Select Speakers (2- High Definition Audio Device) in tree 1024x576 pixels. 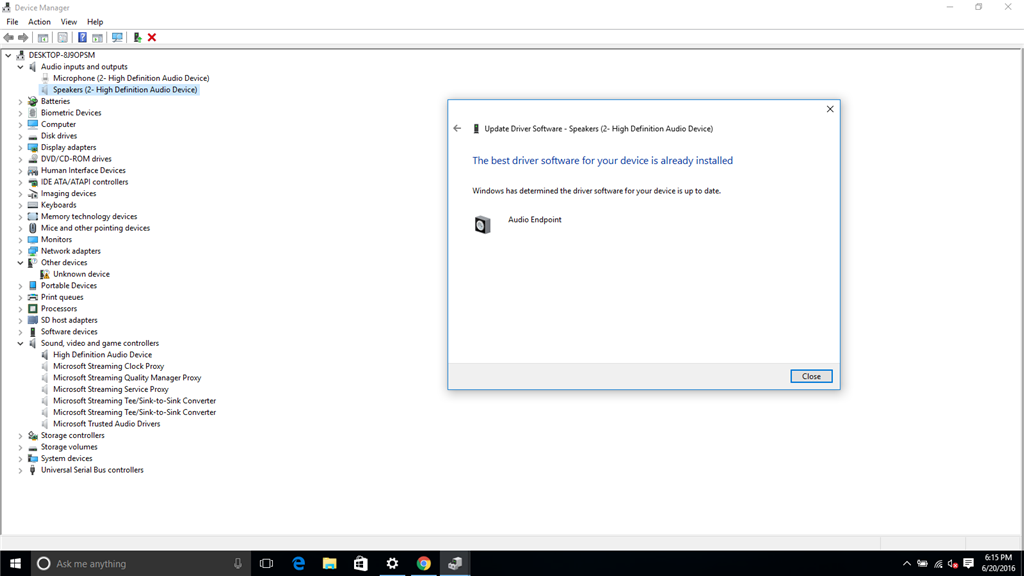click(x=125, y=90)
